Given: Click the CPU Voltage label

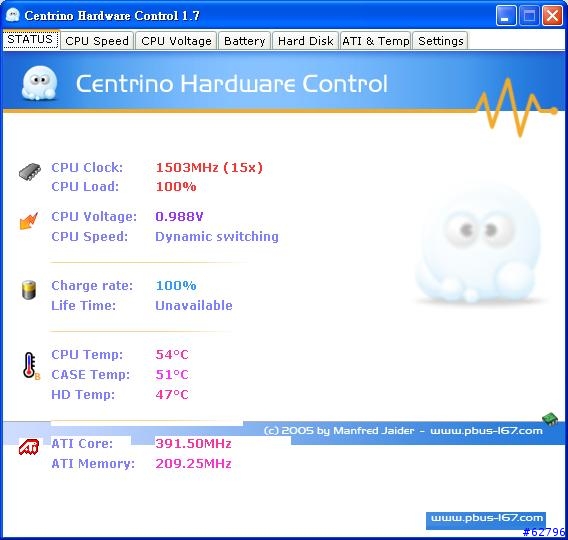Looking at the screenshot, I should 94,217.
